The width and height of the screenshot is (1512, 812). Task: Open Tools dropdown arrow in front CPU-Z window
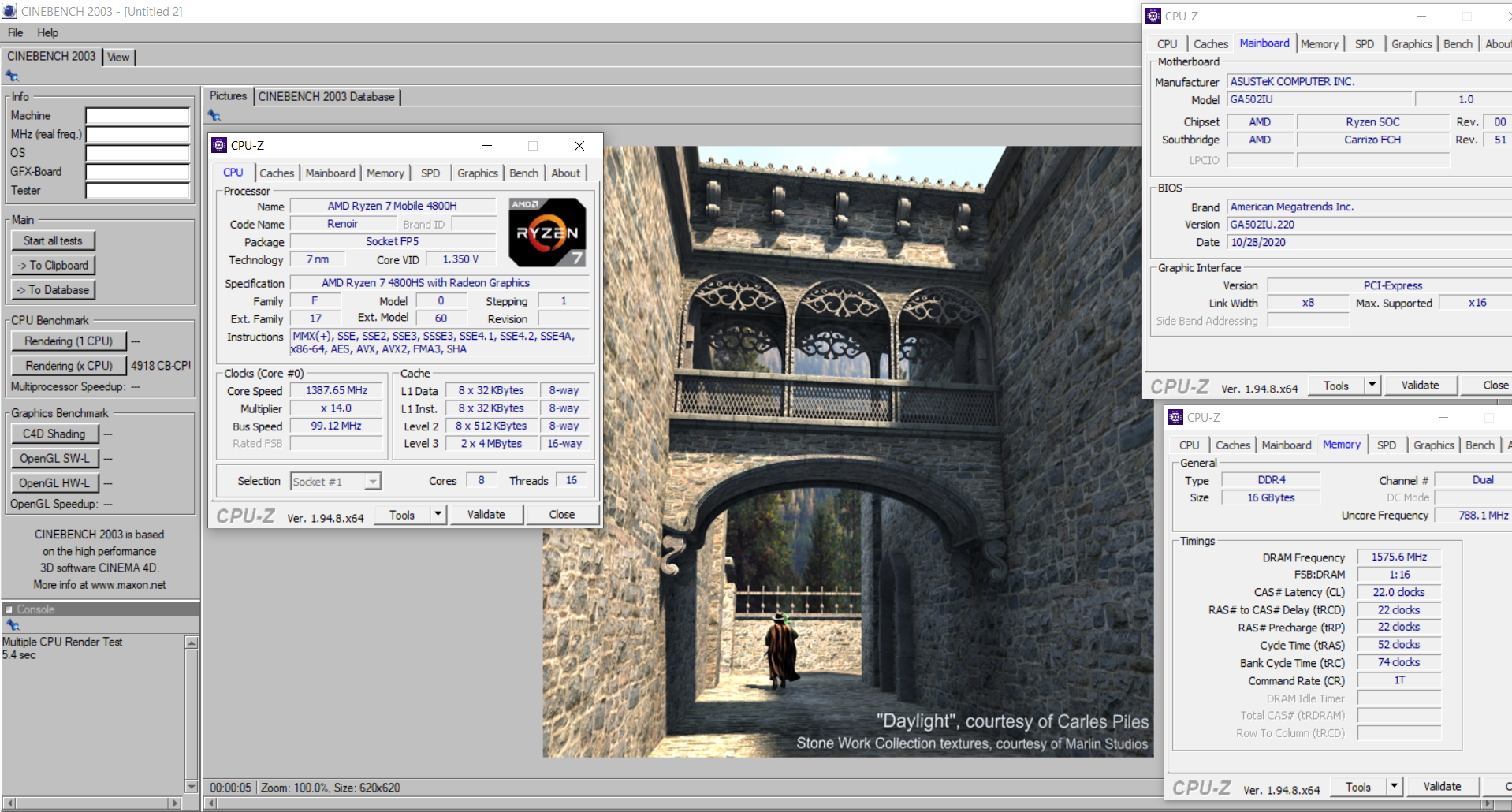pyautogui.click(x=438, y=515)
